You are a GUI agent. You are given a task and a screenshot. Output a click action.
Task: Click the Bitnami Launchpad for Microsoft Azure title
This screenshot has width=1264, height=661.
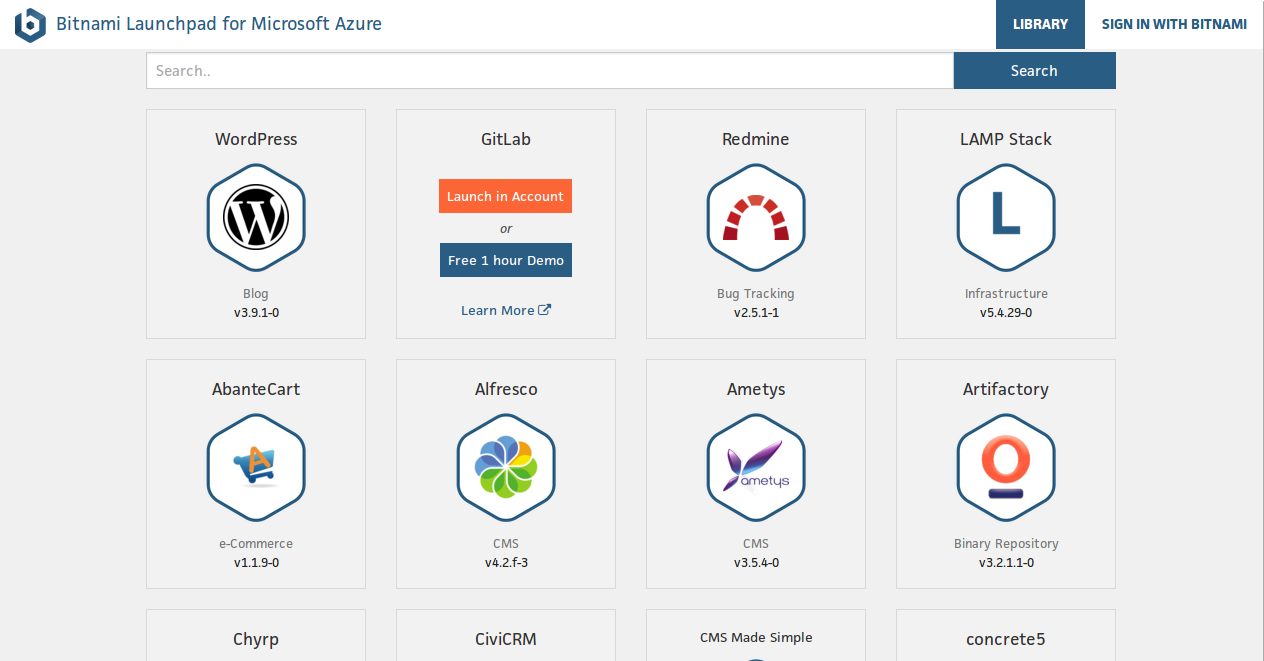(x=219, y=23)
